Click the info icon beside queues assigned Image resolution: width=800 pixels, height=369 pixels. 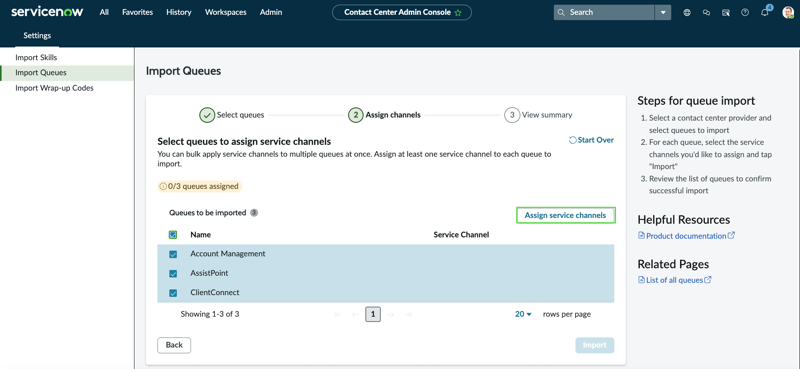coord(163,186)
